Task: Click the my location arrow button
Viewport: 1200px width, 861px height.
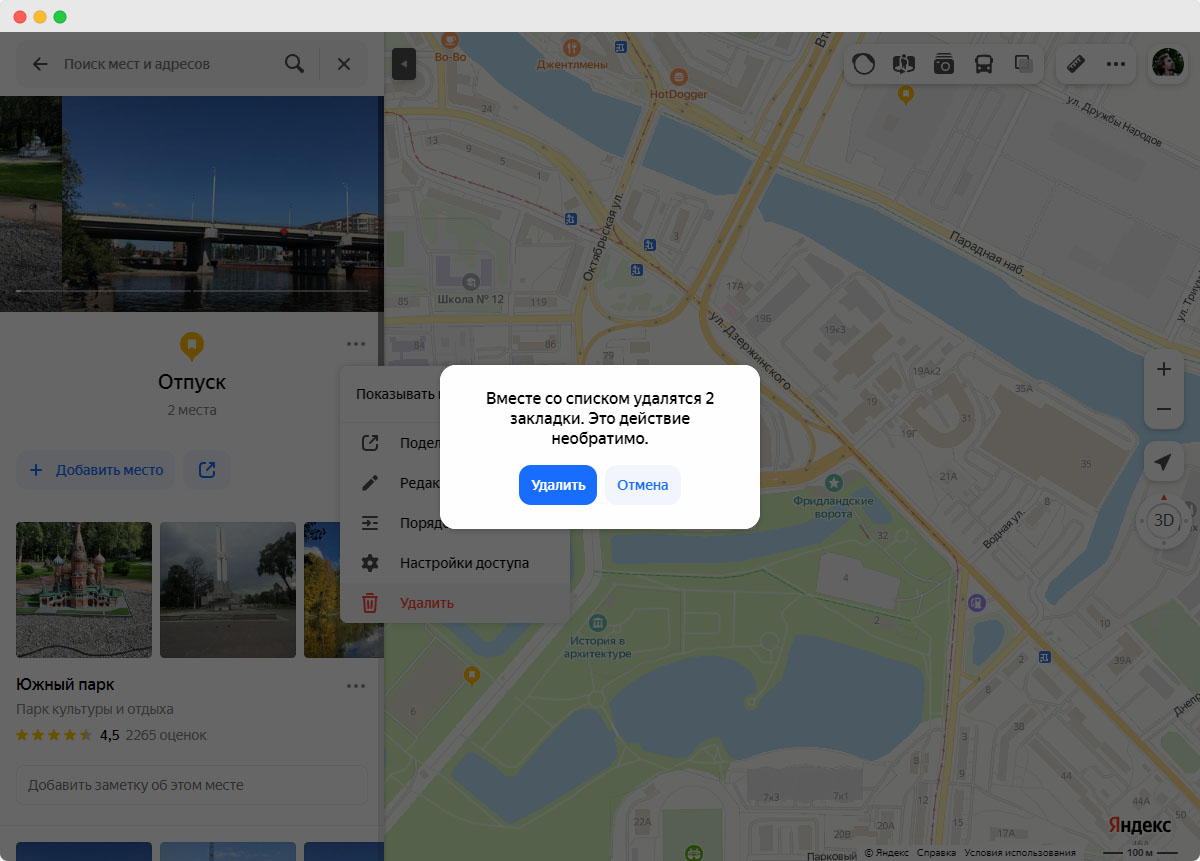Action: point(1163,462)
